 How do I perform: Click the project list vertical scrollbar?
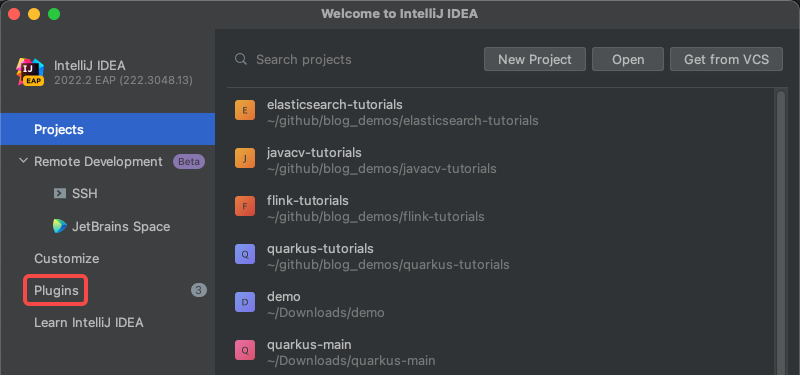coord(781,232)
